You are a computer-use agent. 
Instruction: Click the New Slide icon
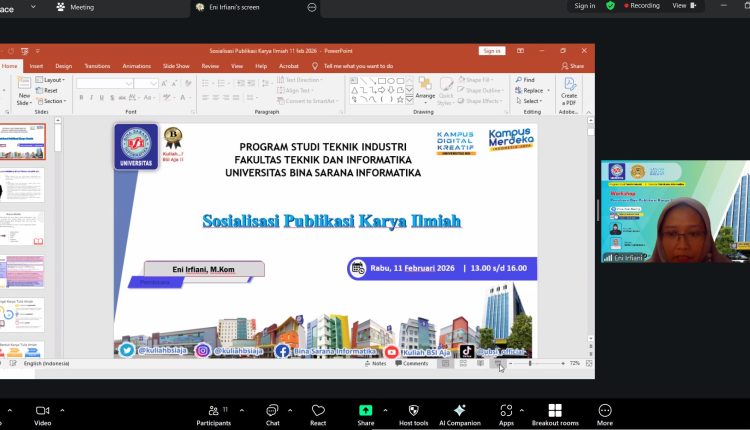pos(24,84)
